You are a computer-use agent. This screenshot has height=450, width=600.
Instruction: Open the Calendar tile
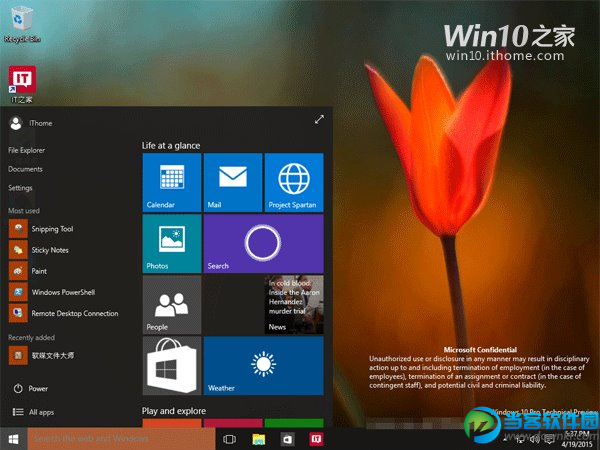pyautogui.click(x=172, y=182)
